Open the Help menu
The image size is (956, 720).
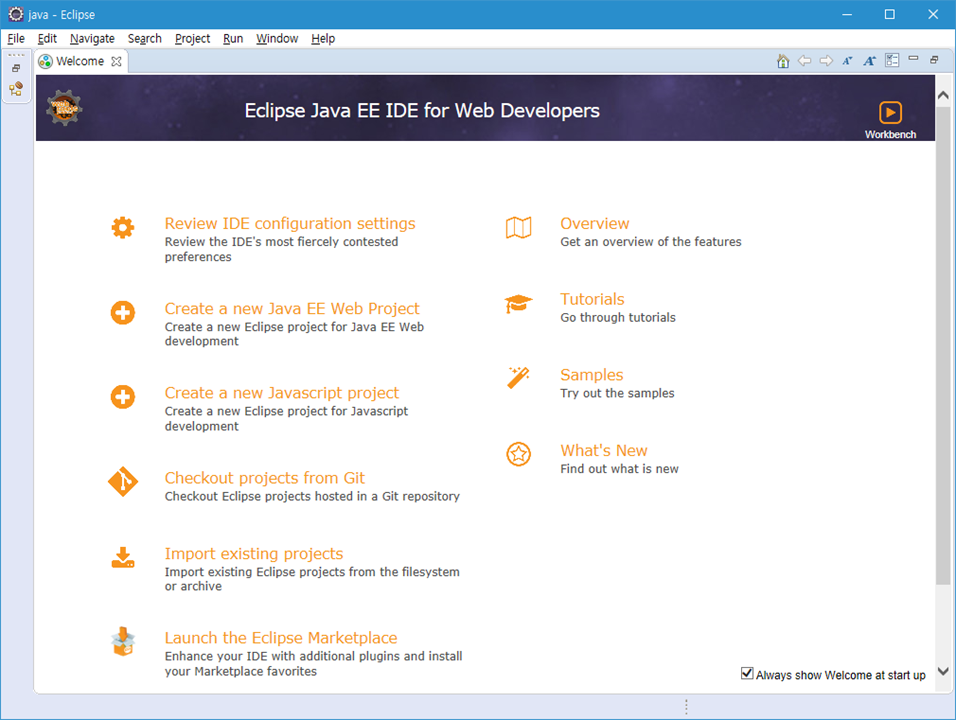[x=323, y=38]
